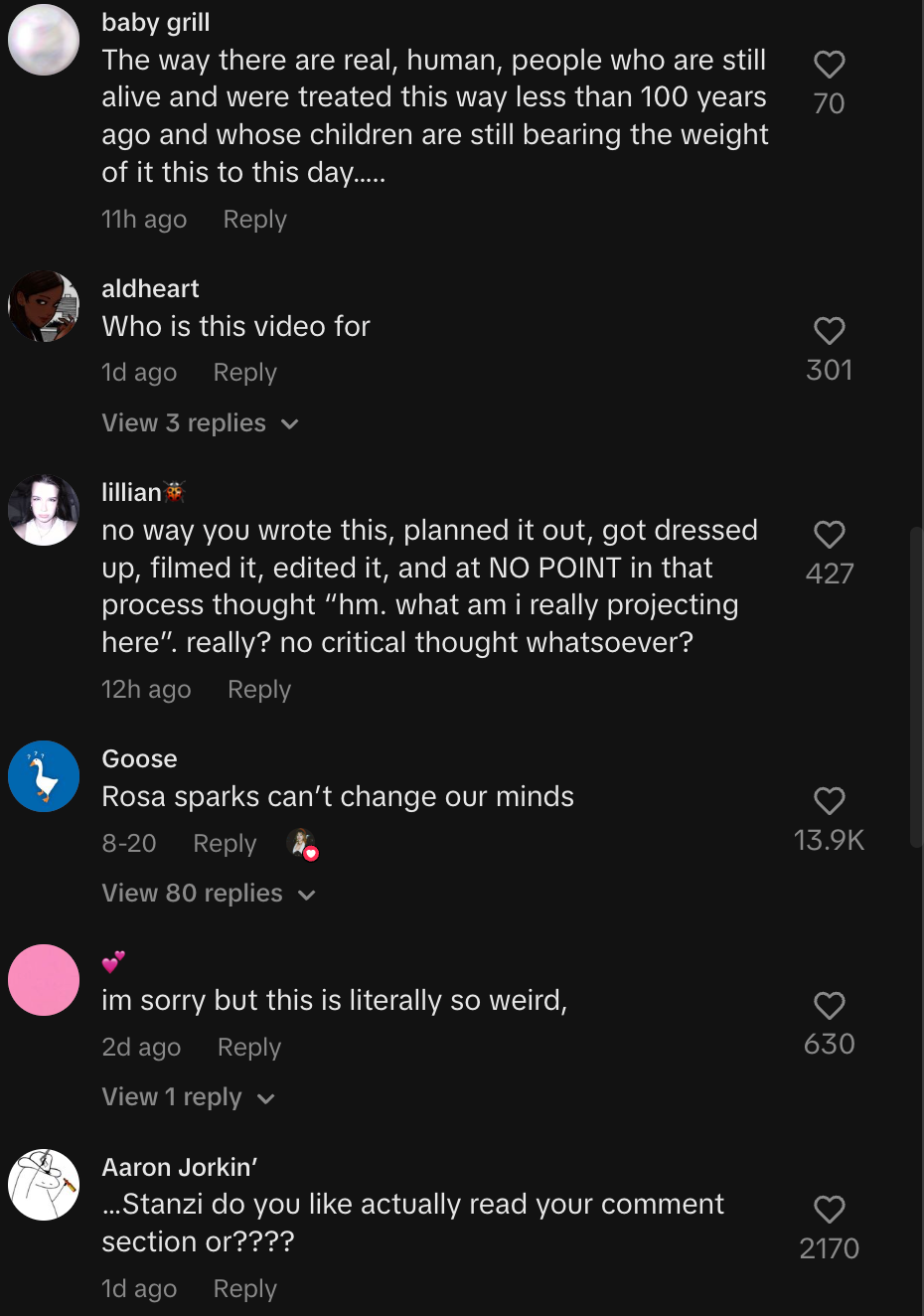Open Goose's goose avatar

(44, 776)
